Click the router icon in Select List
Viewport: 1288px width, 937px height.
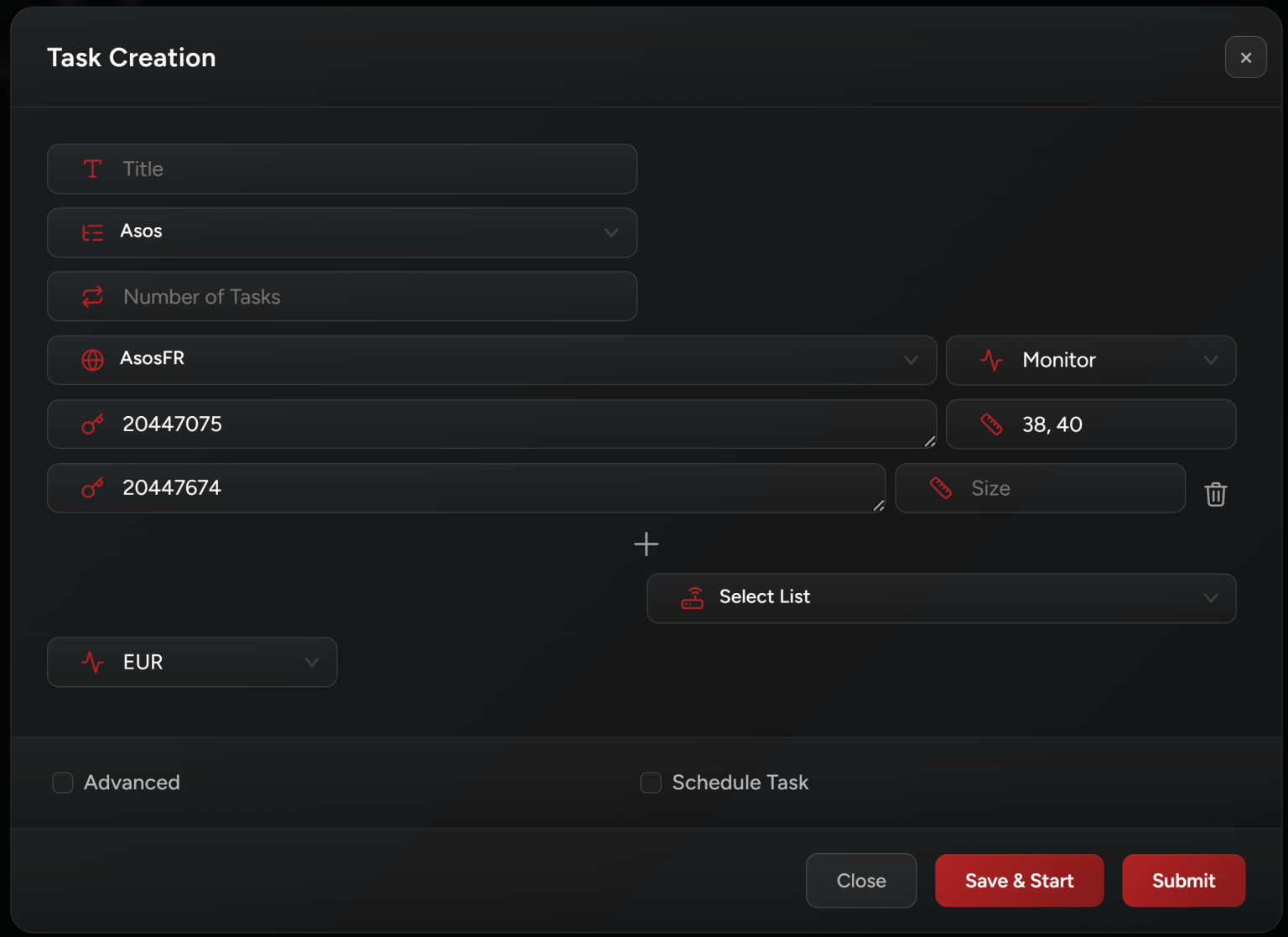[x=692, y=597]
